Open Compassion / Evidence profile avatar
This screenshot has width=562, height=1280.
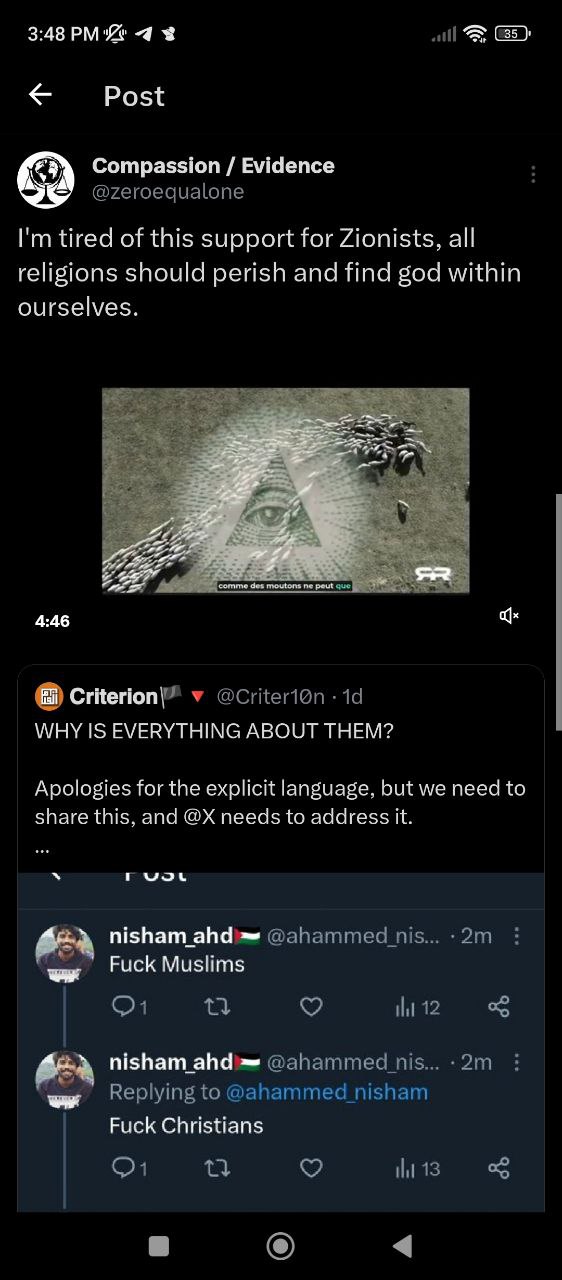coord(46,179)
